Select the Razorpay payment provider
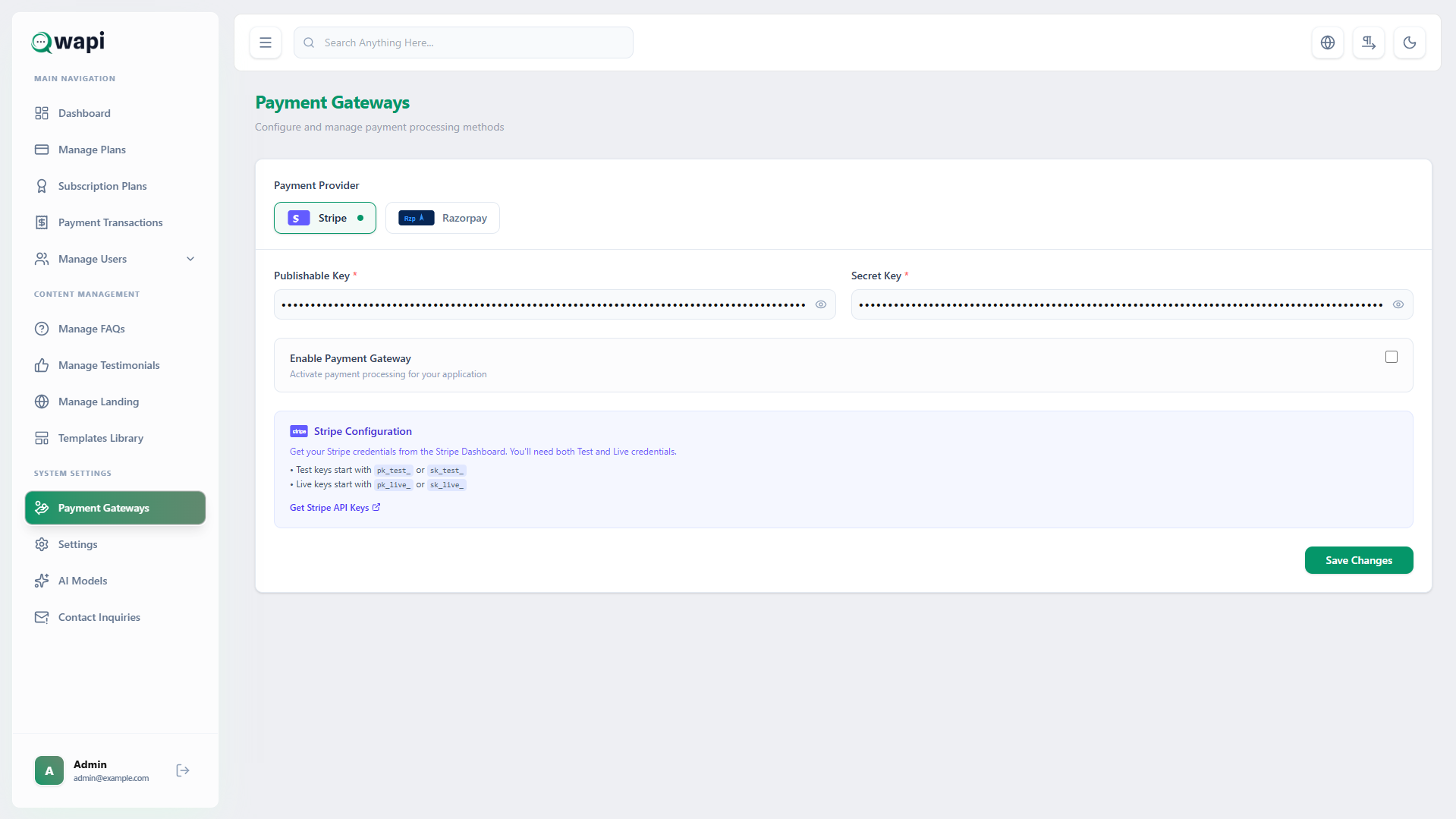This screenshot has height=819, width=1456. click(x=442, y=218)
